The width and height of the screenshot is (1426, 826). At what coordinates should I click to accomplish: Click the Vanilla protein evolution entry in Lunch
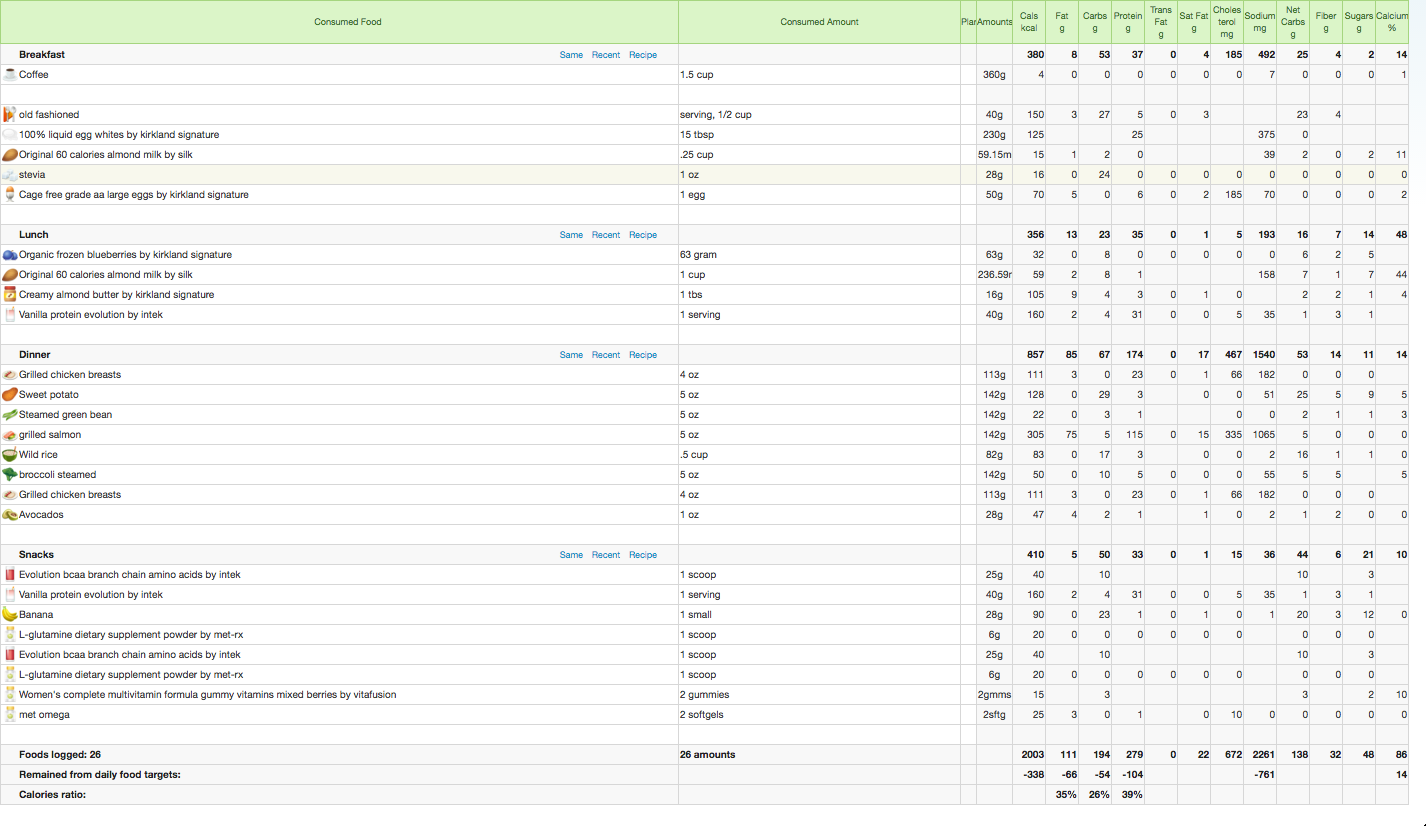[x=91, y=315]
